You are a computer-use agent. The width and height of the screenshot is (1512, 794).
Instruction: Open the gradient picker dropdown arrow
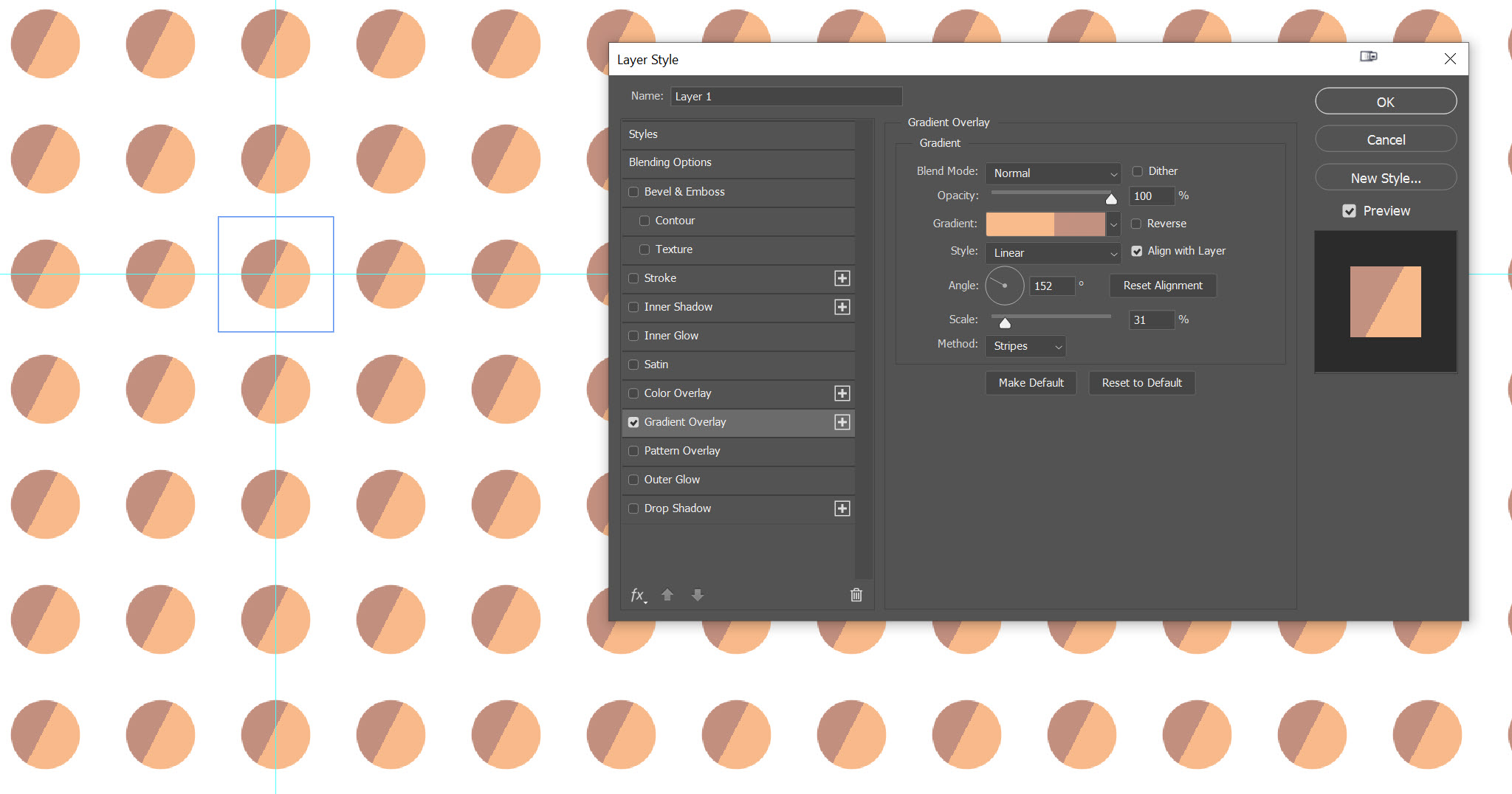tap(1113, 224)
